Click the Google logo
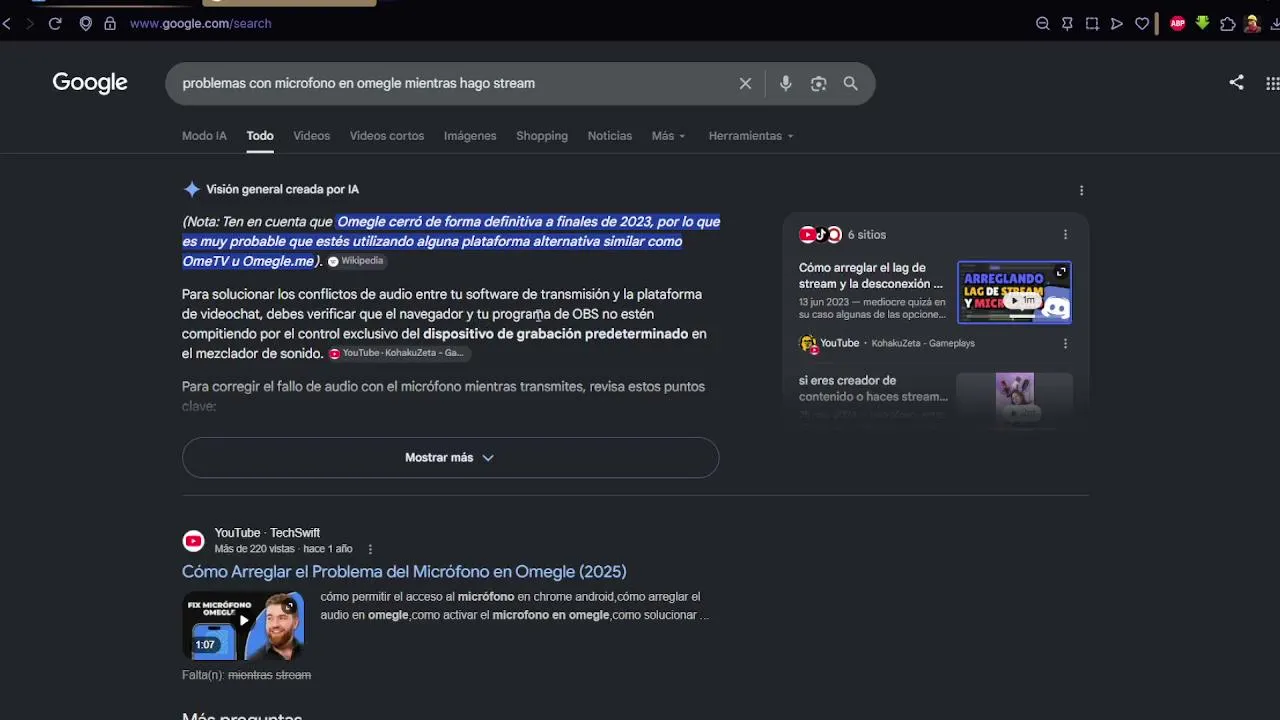Viewport: 1280px width, 720px height. [90, 83]
